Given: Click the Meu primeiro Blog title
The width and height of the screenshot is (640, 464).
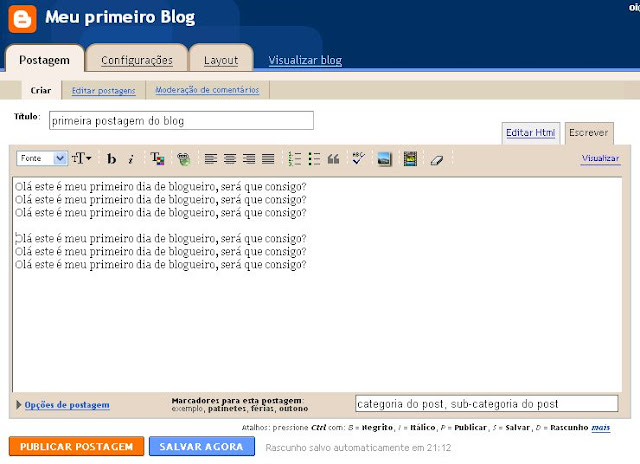Looking at the screenshot, I should (x=120, y=17).
